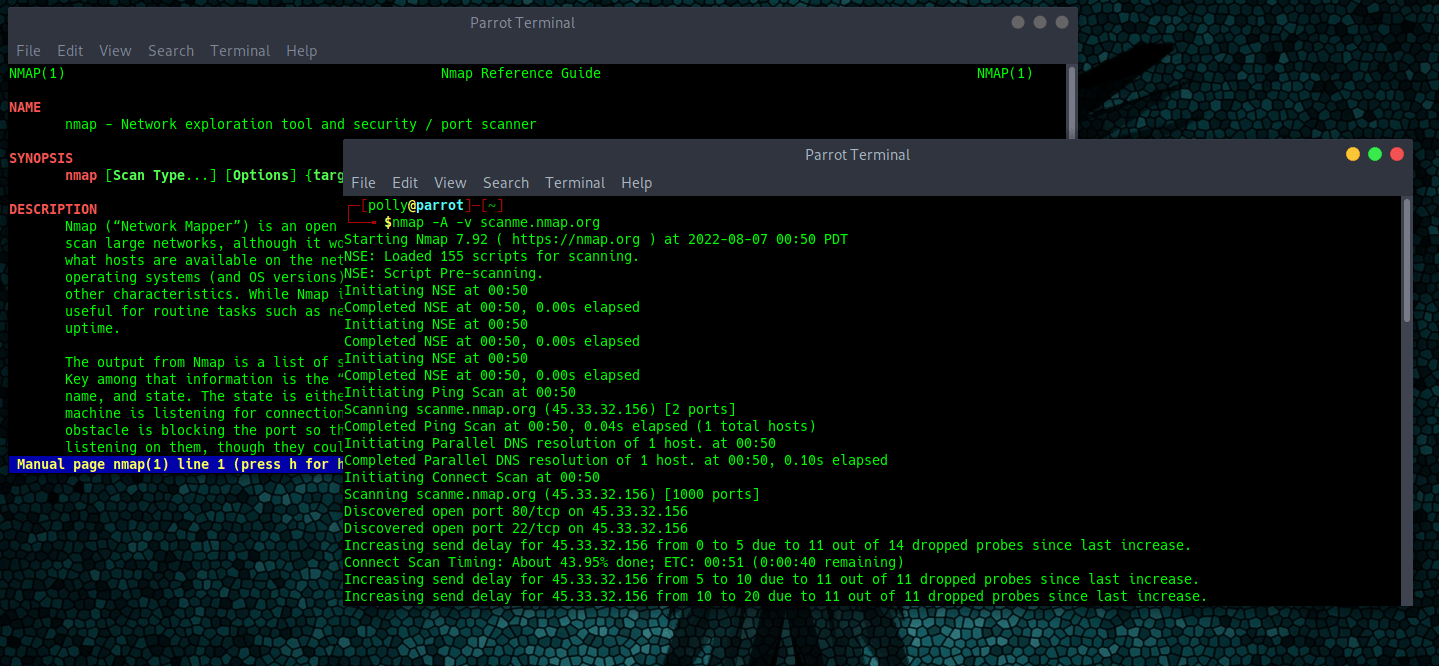Focus background terminal via its Parrot Terminal title

click(523, 22)
